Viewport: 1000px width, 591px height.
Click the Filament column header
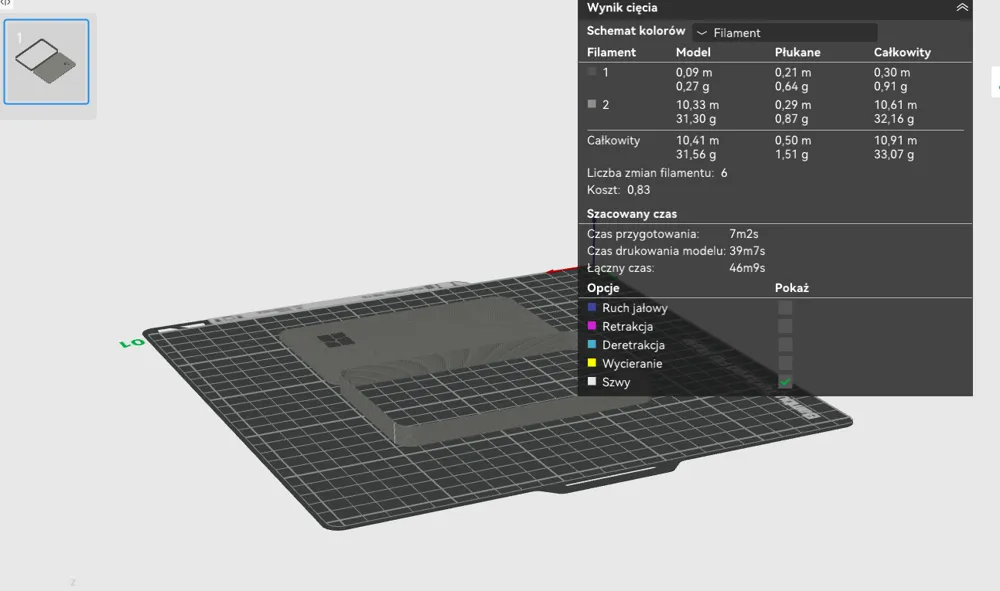click(x=611, y=52)
